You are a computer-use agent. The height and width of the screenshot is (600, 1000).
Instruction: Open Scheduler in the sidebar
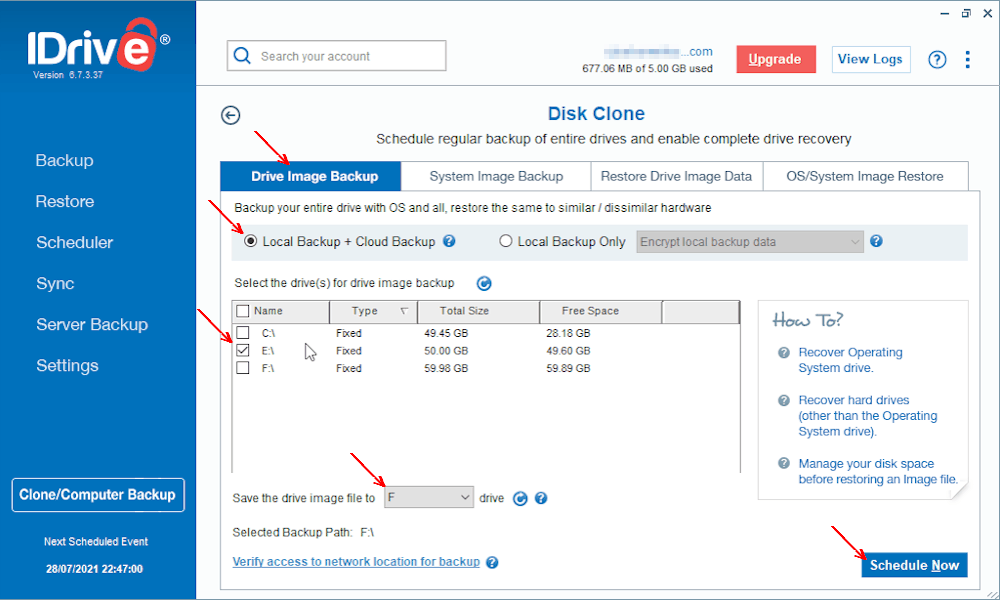[75, 242]
